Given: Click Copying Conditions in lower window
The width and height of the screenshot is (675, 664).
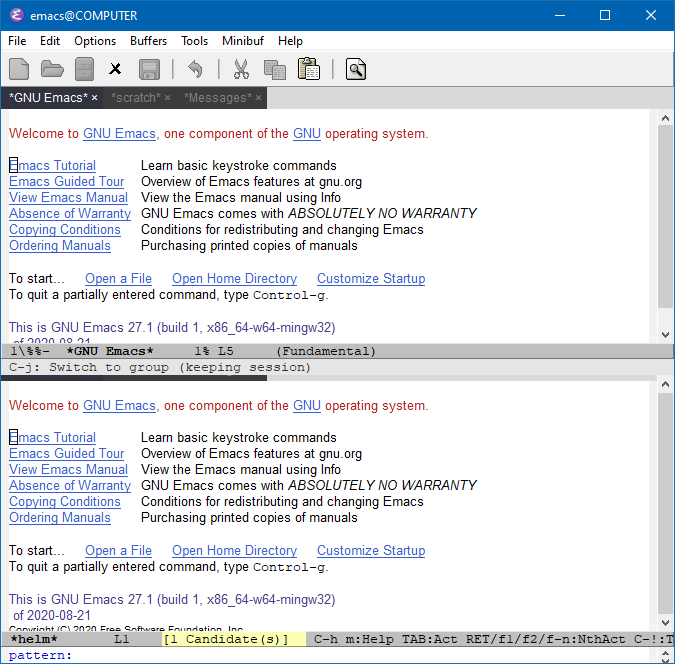Looking at the screenshot, I should [65, 502].
